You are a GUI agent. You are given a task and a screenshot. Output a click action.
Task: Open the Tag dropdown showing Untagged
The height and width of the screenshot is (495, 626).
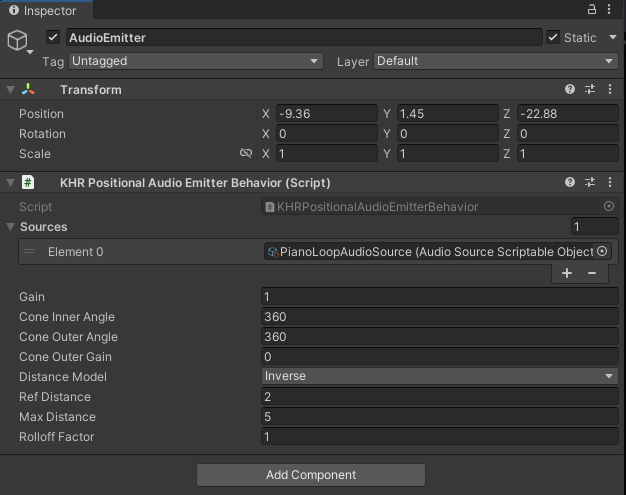click(195, 61)
